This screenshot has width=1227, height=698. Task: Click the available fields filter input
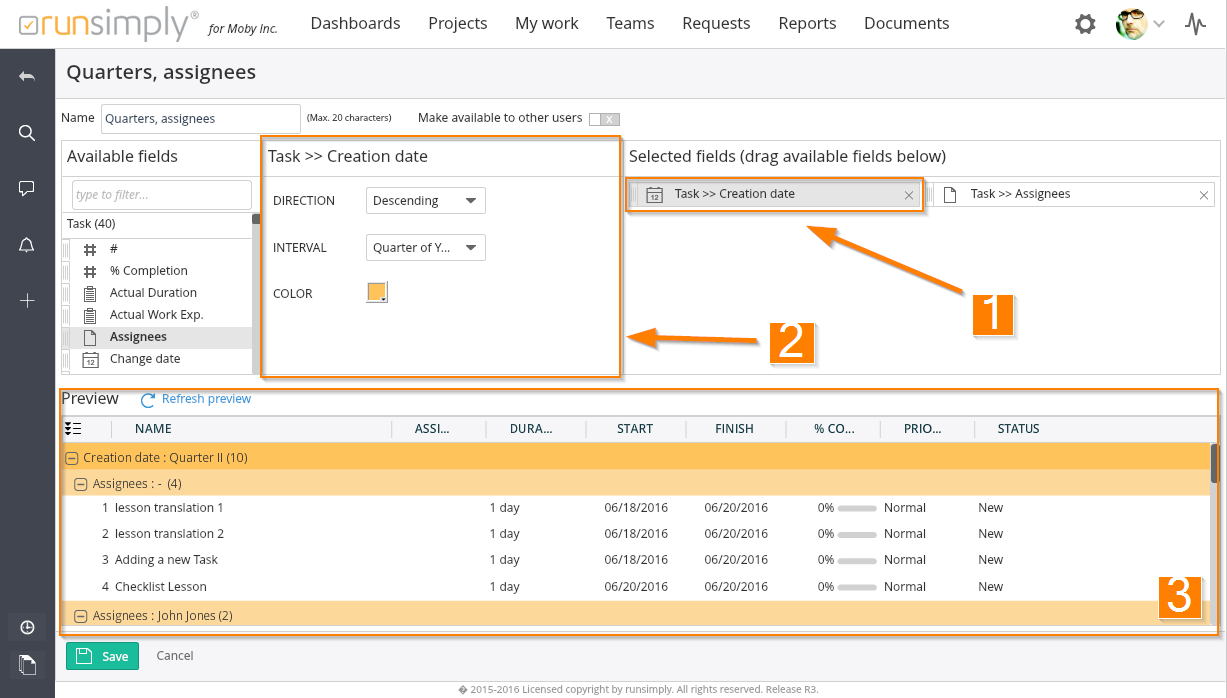coord(161,195)
